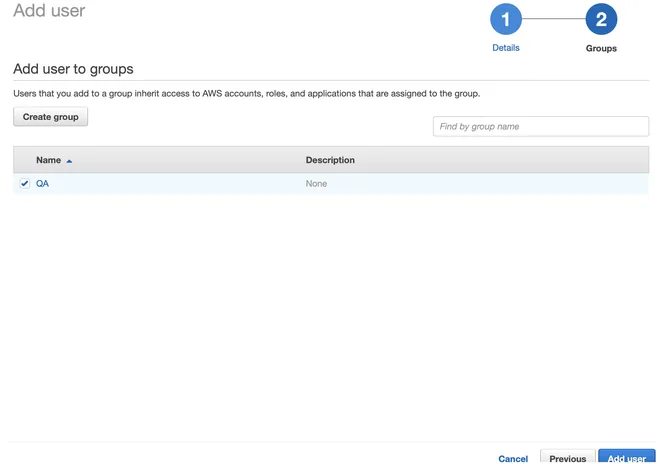Select the step 2 Groups circle
Screen dimensions: 660x464
click(601, 19)
